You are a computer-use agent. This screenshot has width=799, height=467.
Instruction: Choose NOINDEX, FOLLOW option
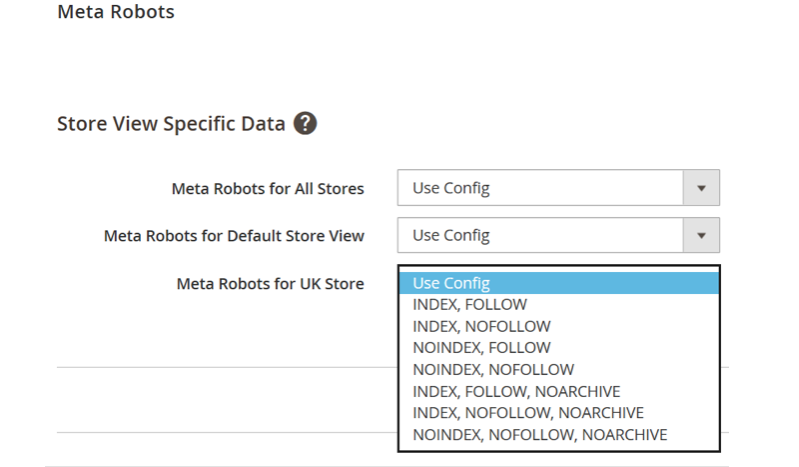click(x=559, y=348)
